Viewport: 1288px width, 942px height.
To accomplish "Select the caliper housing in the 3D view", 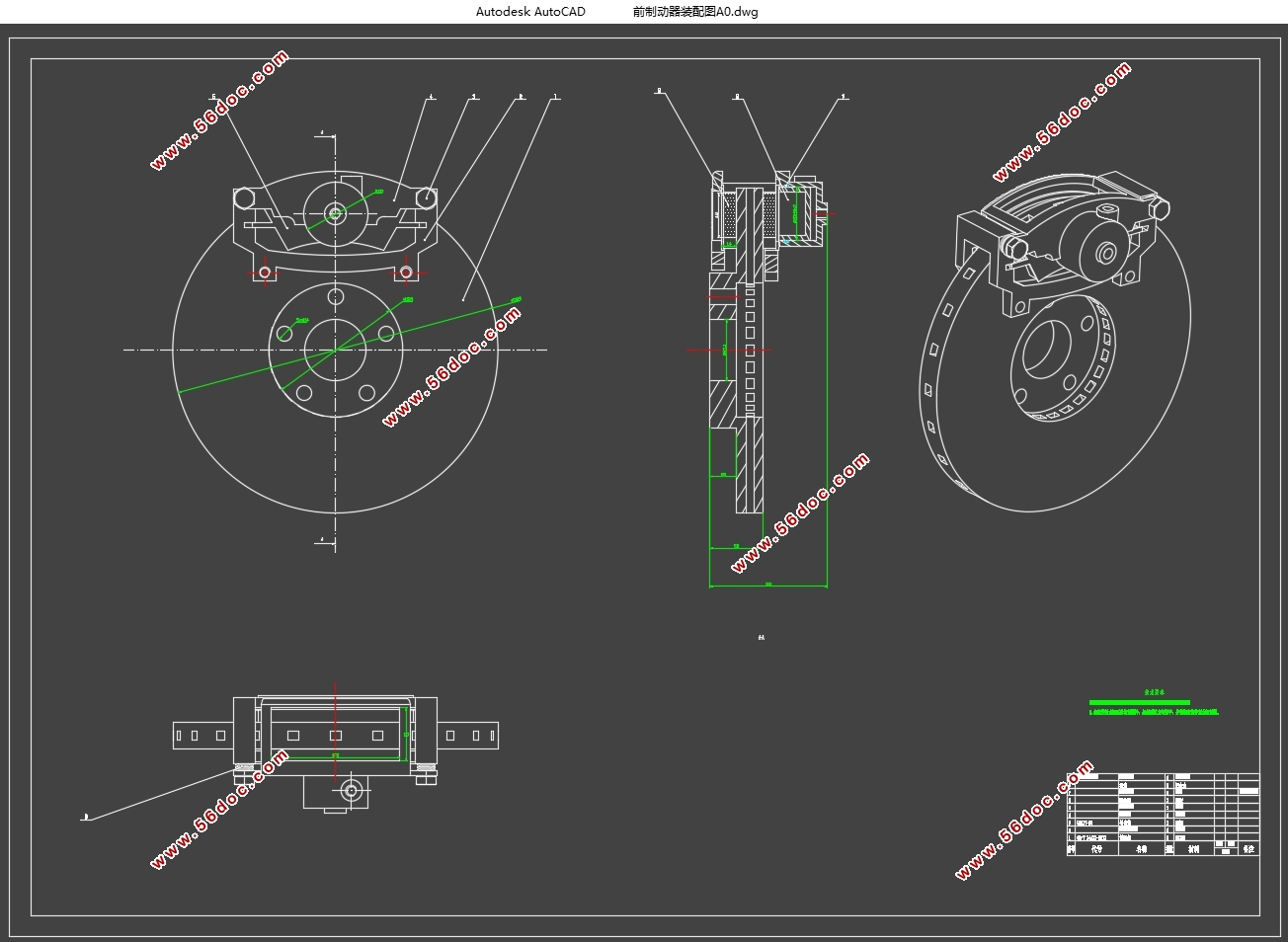I will coord(1062,237).
